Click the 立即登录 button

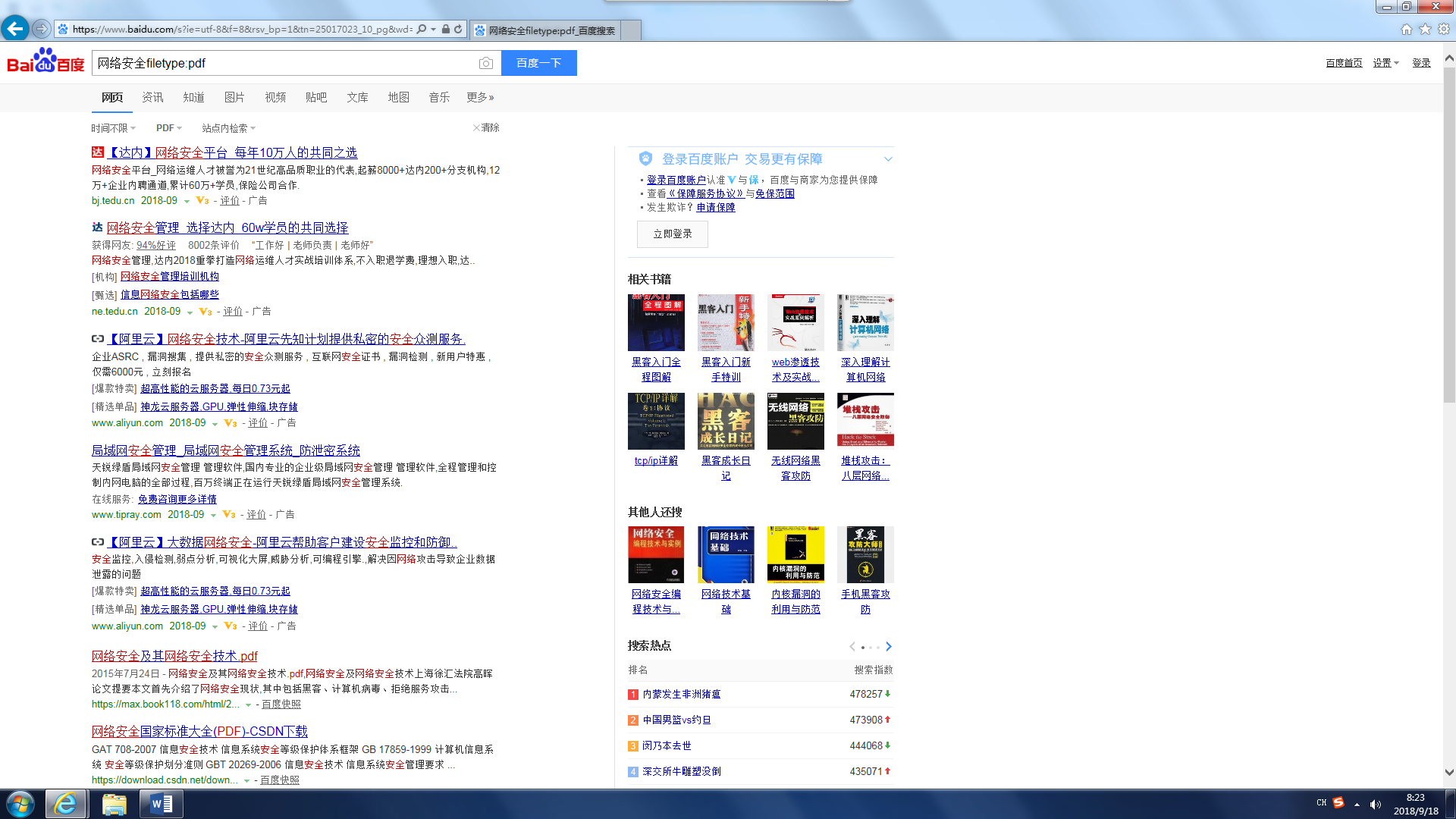[673, 234]
